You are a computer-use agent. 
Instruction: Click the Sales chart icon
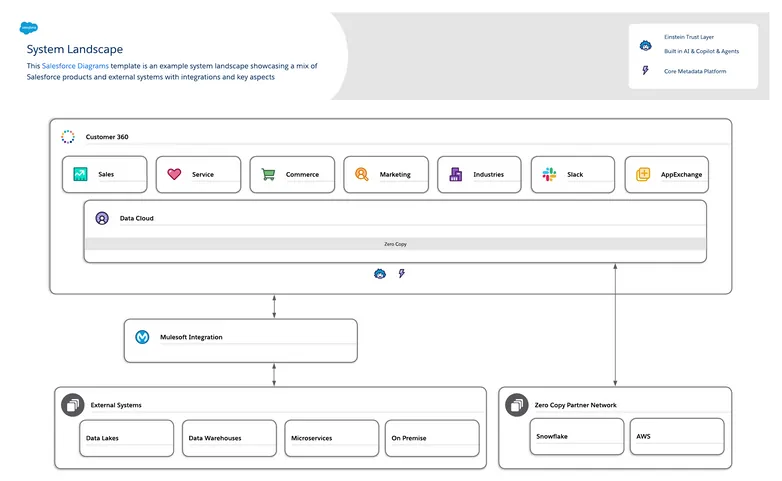tap(80, 174)
